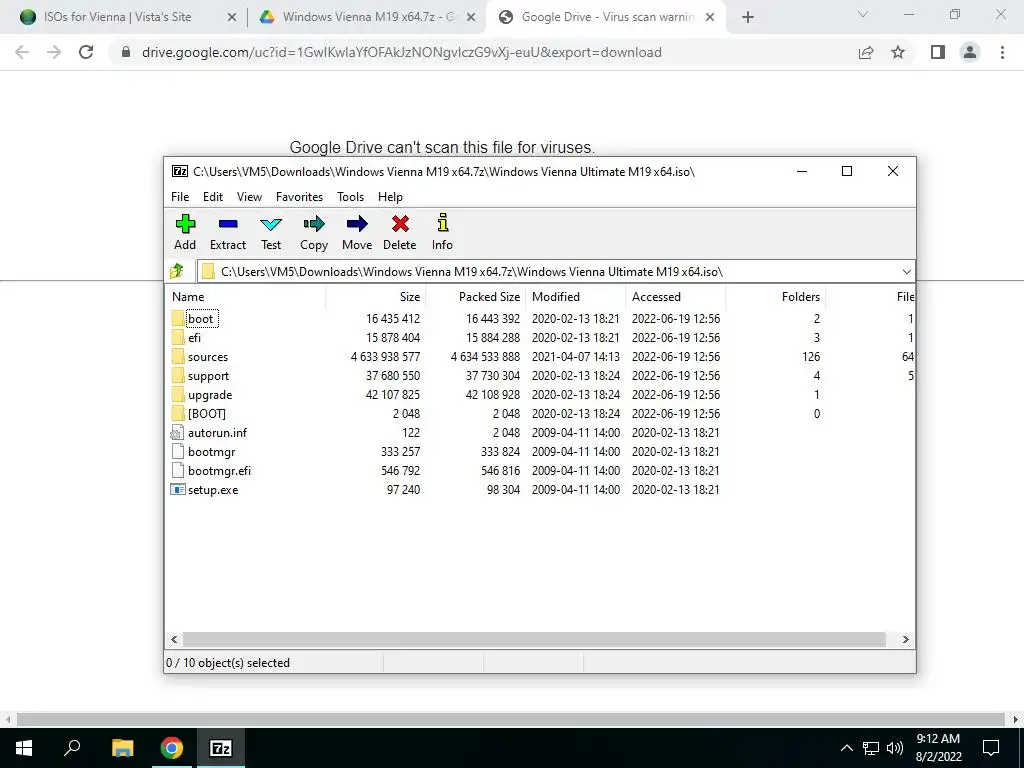Click the Chrome forward arrow
This screenshot has height=768, width=1024.
[x=54, y=52]
